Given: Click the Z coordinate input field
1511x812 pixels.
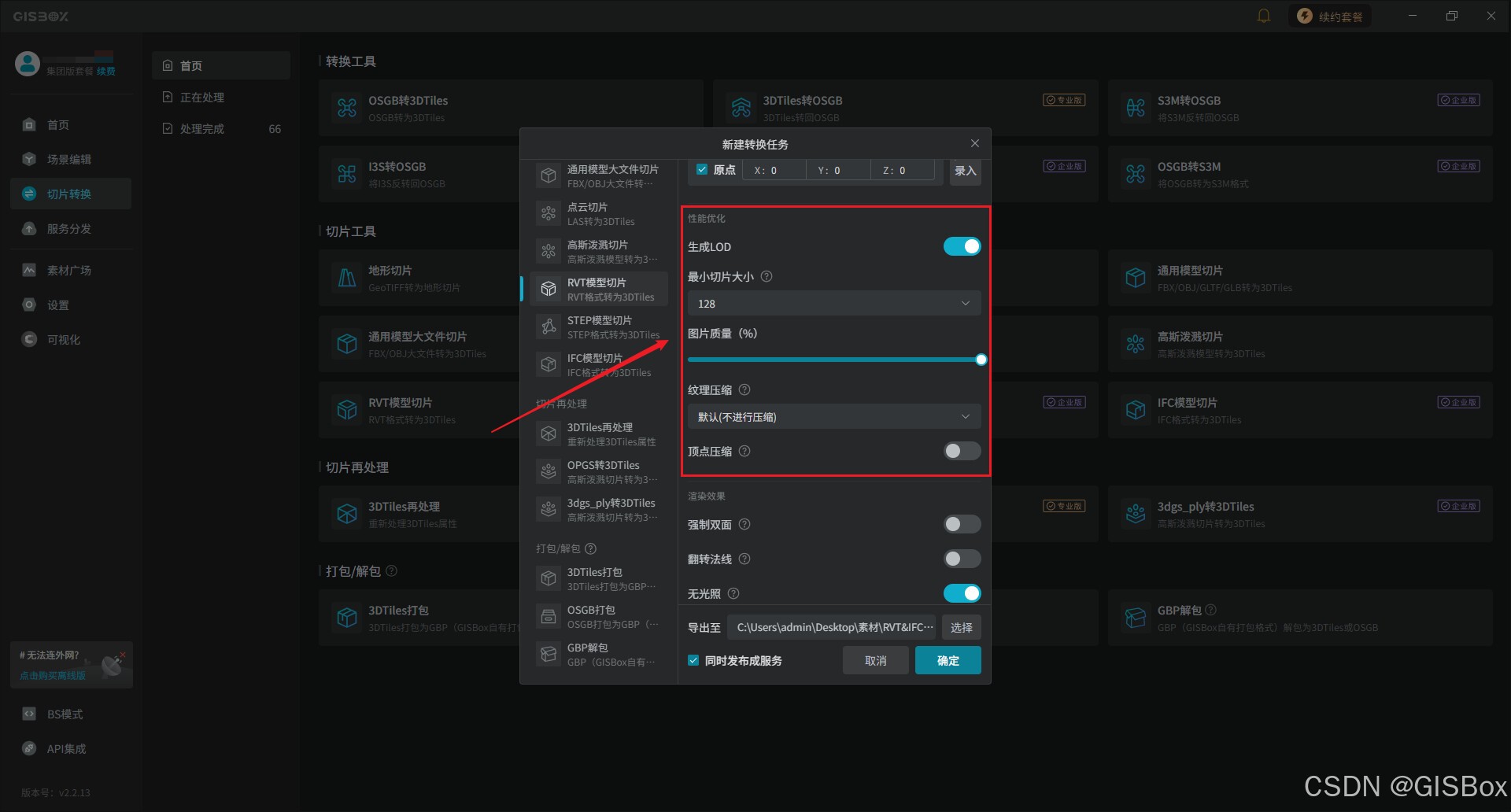Looking at the screenshot, I should [903, 170].
